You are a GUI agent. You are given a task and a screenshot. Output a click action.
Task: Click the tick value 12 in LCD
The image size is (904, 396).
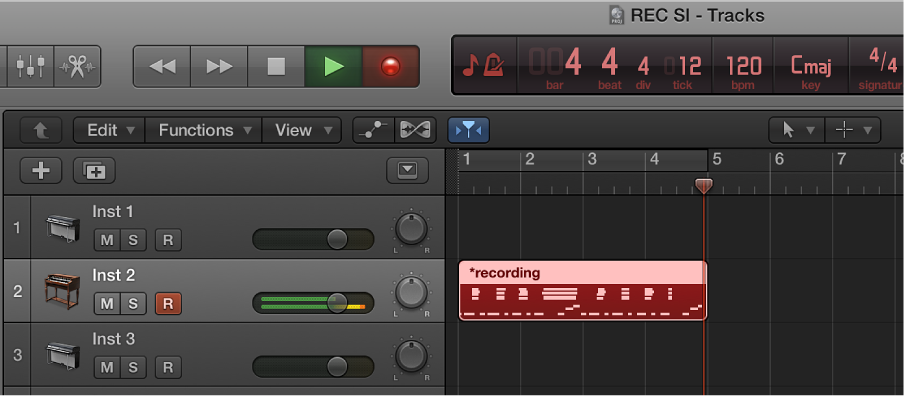[x=690, y=67]
